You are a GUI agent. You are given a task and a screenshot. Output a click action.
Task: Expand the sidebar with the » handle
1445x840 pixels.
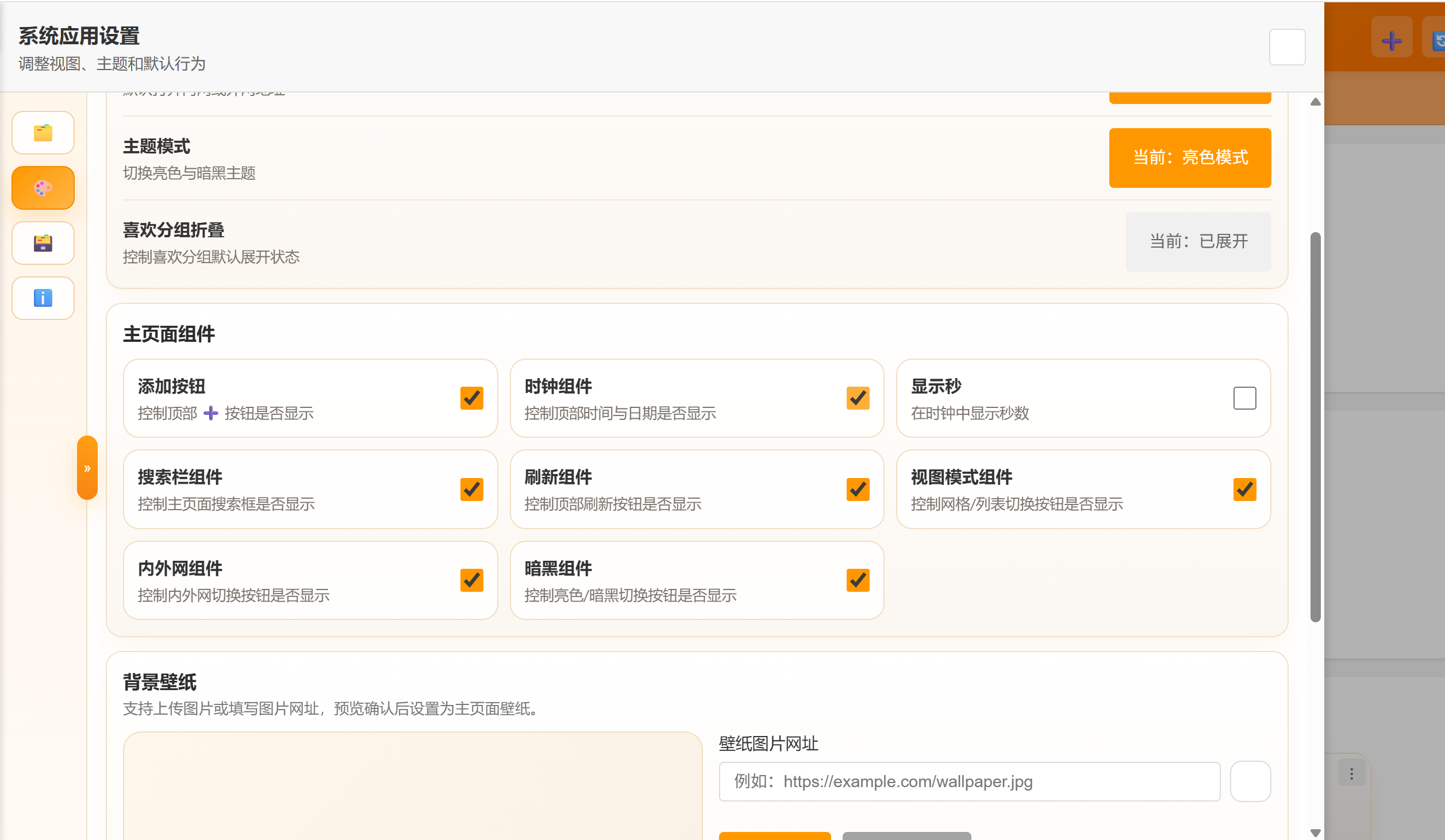point(87,468)
